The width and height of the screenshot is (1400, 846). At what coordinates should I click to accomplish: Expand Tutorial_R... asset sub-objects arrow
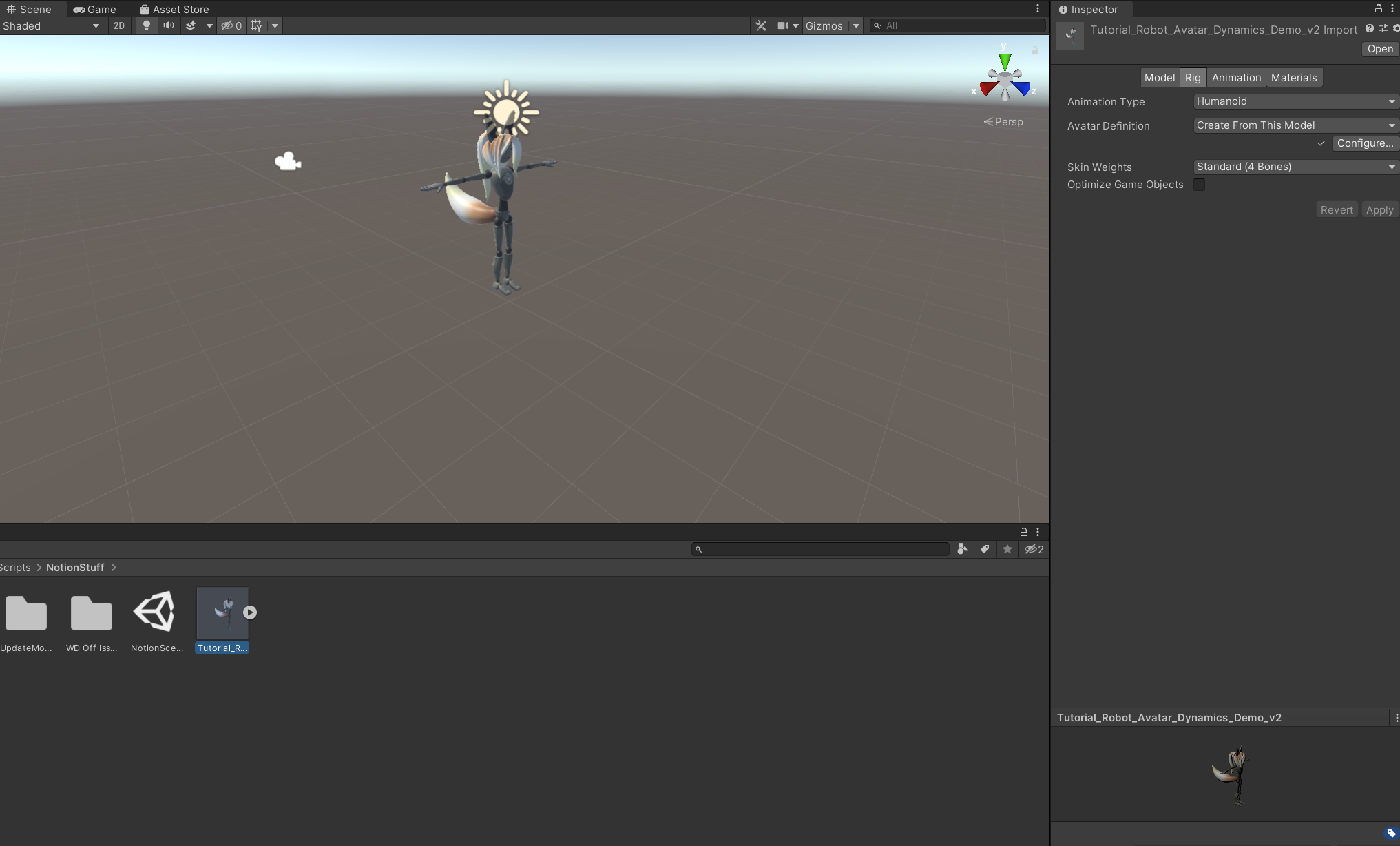click(x=250, y=612)
